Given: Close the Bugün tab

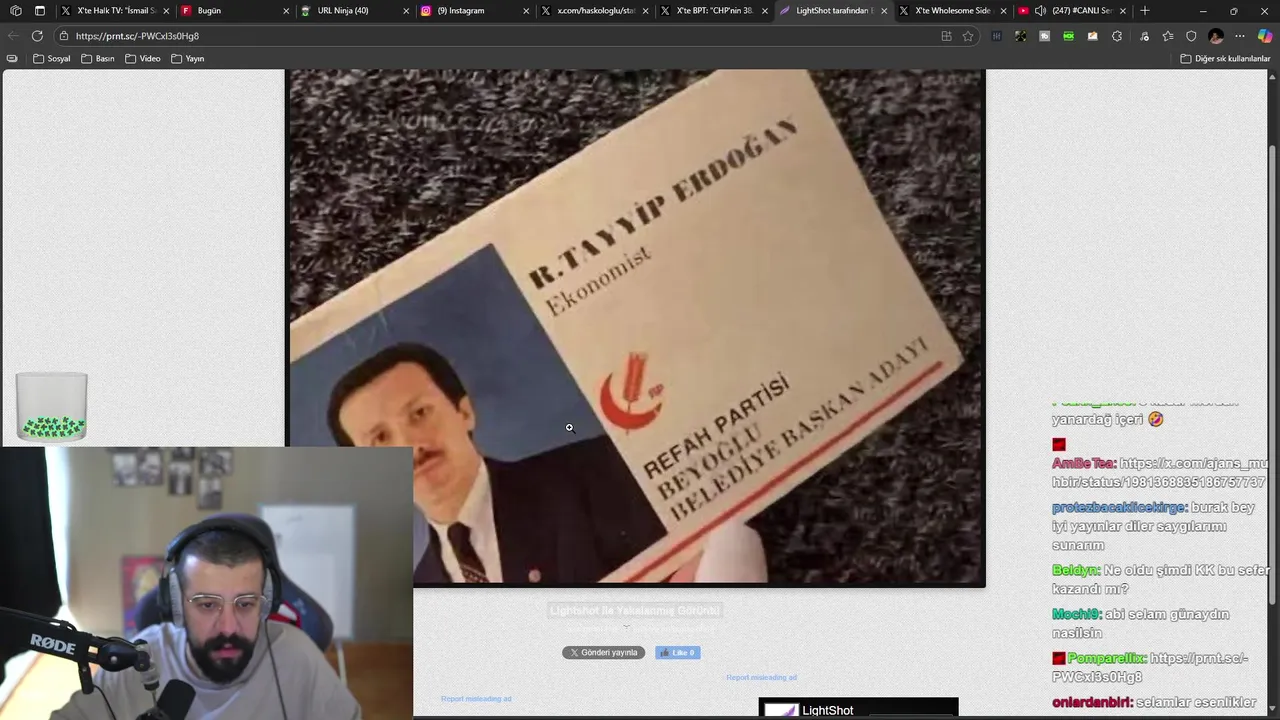Looking at the screenshot, I should coord(286,11).
